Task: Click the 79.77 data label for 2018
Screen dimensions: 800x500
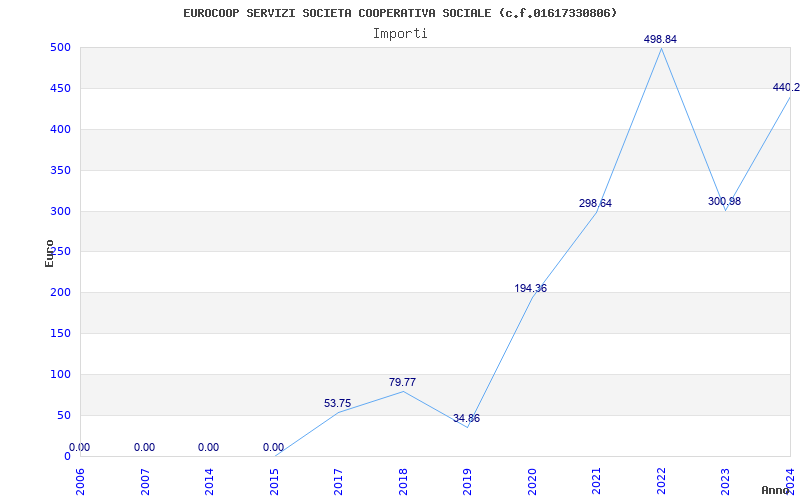Action: click(402, 382)
